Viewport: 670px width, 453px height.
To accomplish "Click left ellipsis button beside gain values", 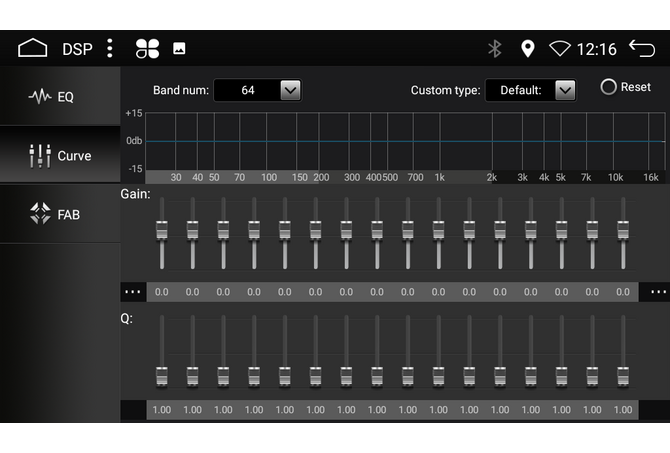I will coord(133,292).
